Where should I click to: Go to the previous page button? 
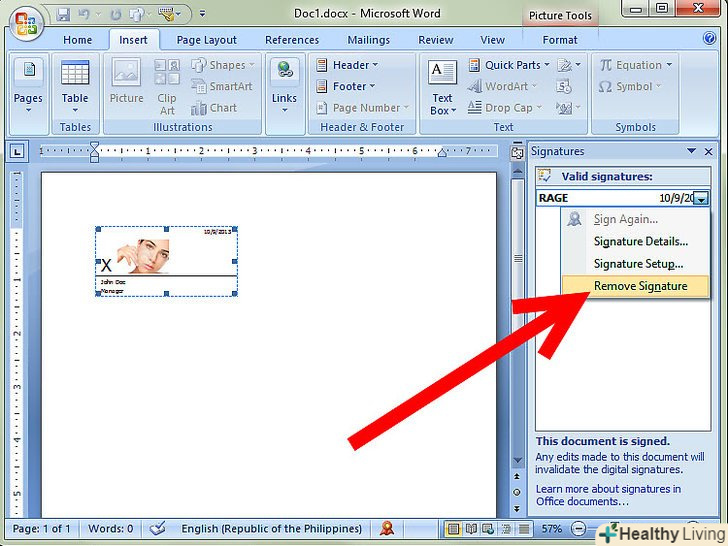pos(517,477)
